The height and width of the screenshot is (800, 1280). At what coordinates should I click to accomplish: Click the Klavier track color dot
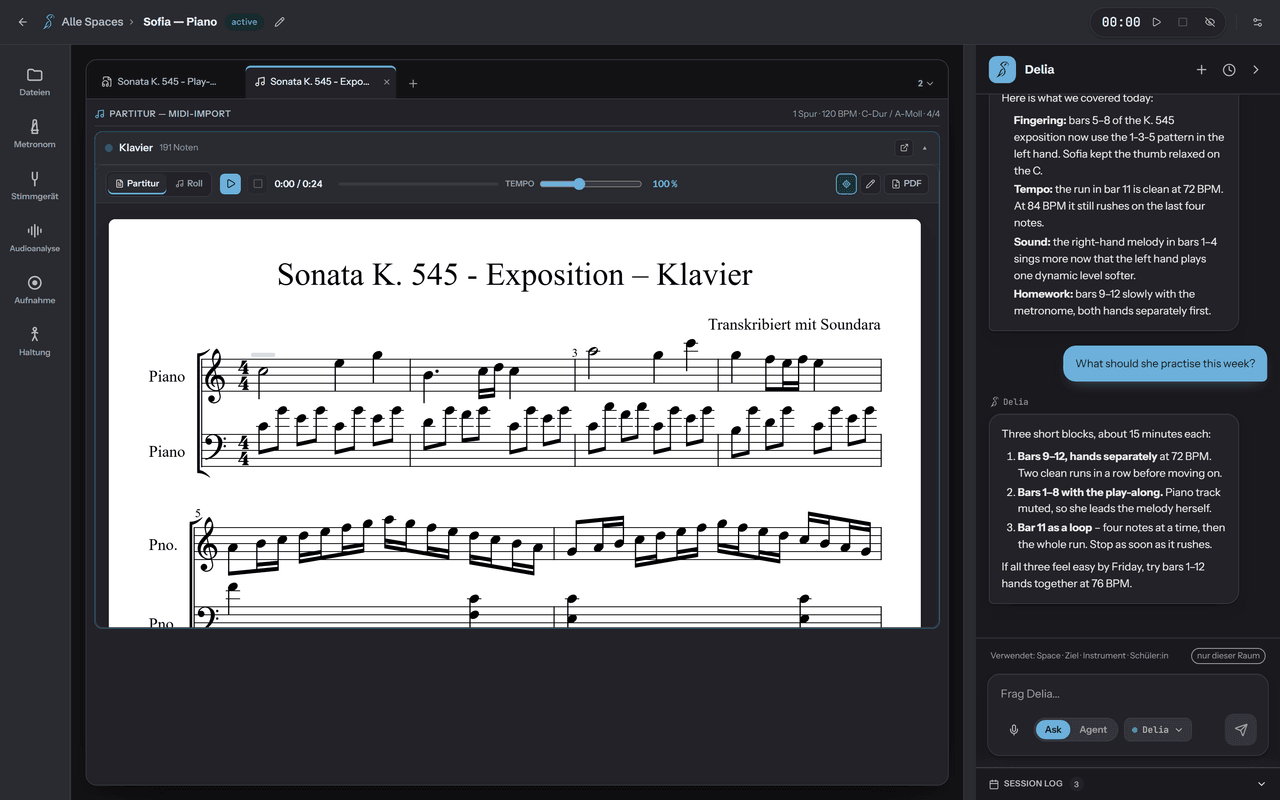pyautogui.click(x=109, y=148)
